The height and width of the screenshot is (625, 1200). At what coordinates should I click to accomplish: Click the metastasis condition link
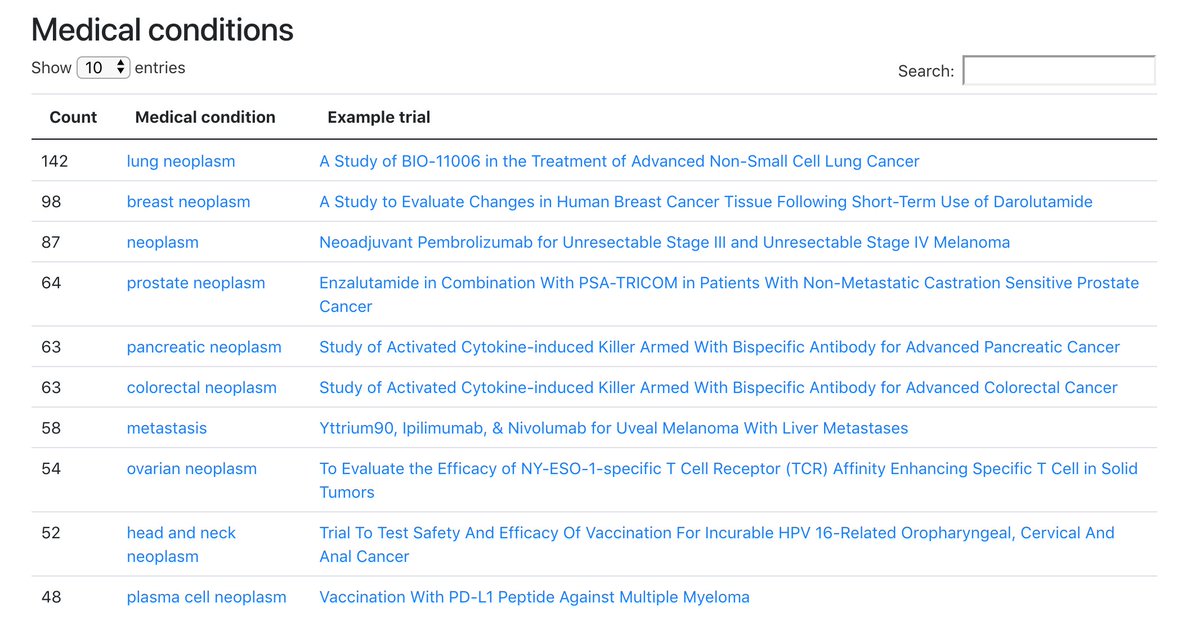(x=167, y=428)
